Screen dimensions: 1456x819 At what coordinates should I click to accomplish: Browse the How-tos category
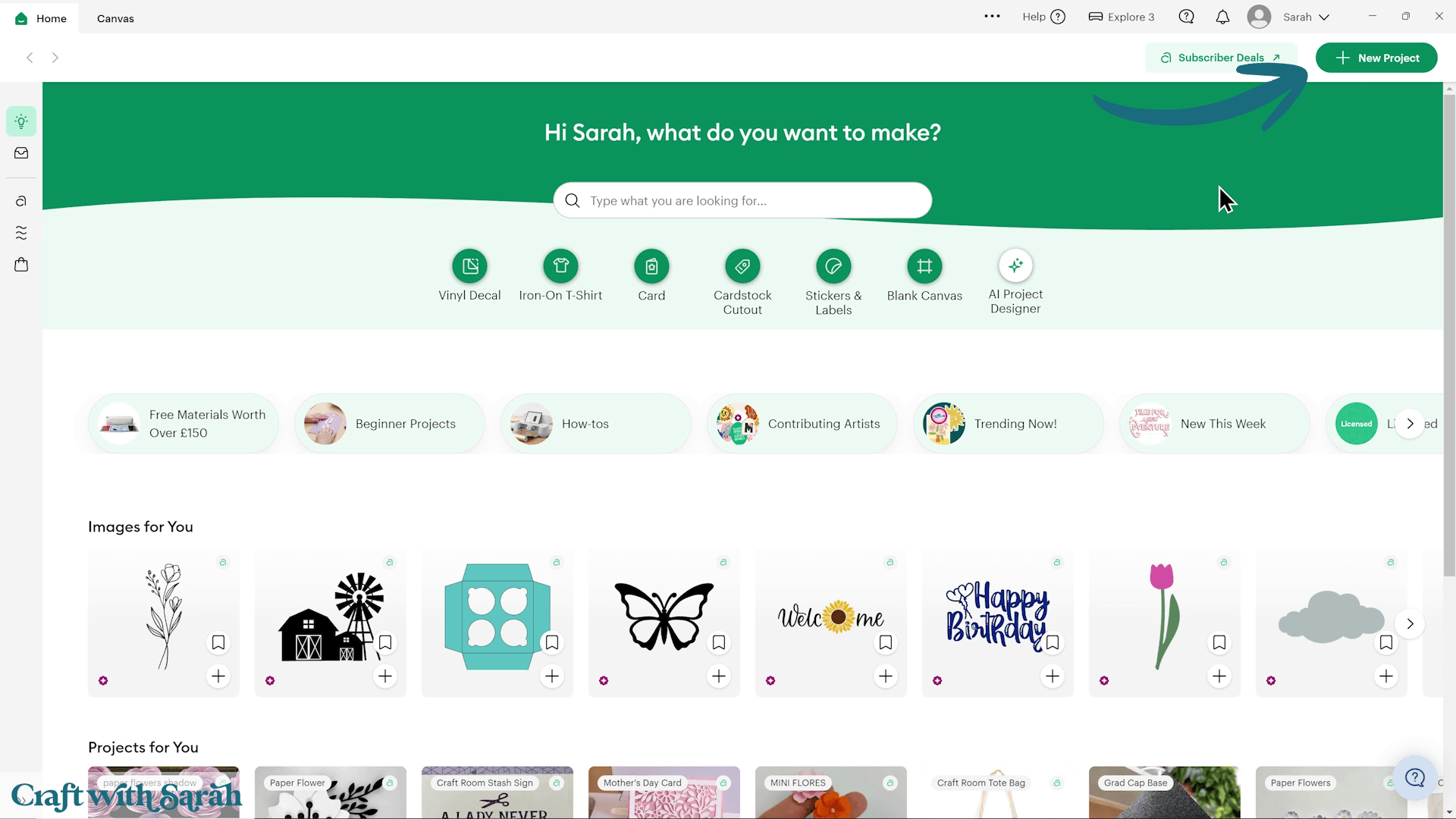596,424
